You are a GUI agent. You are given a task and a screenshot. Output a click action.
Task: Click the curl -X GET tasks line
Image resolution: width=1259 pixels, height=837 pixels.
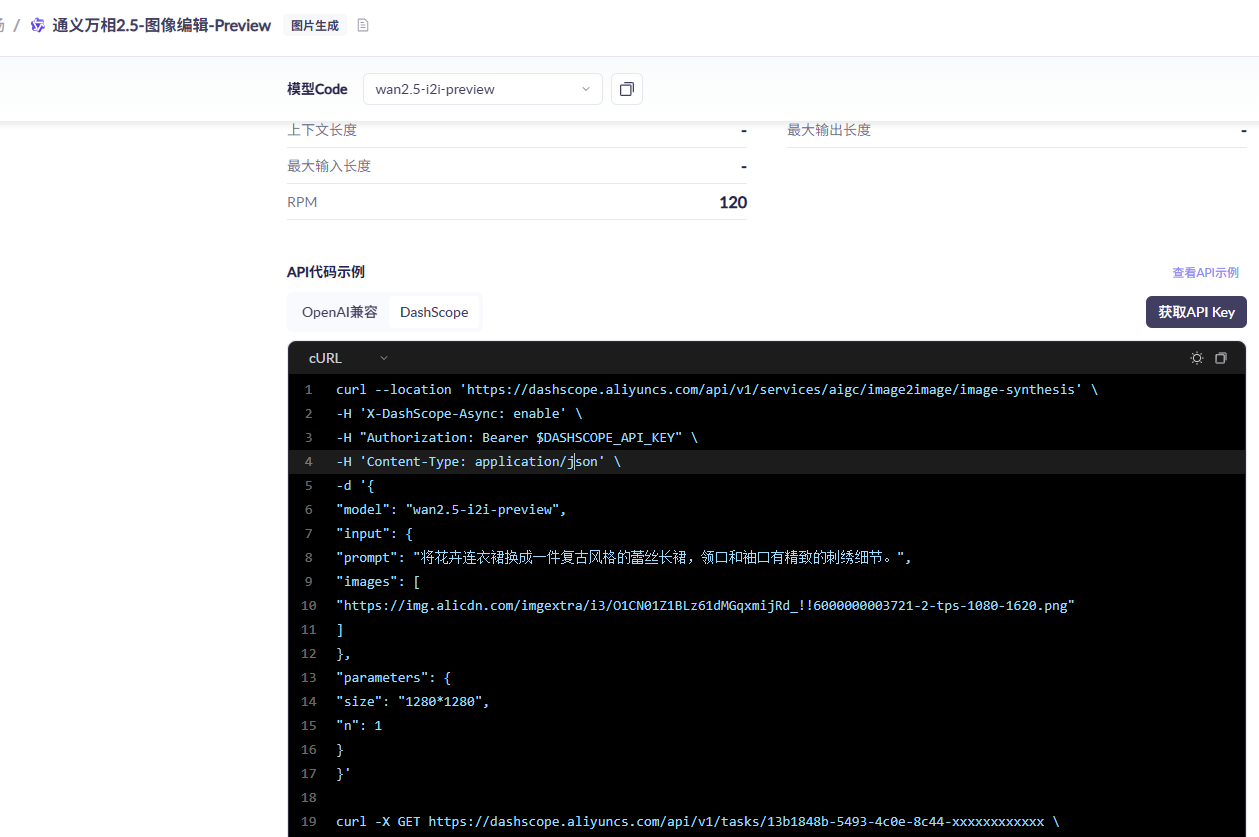tap(697, 822)
